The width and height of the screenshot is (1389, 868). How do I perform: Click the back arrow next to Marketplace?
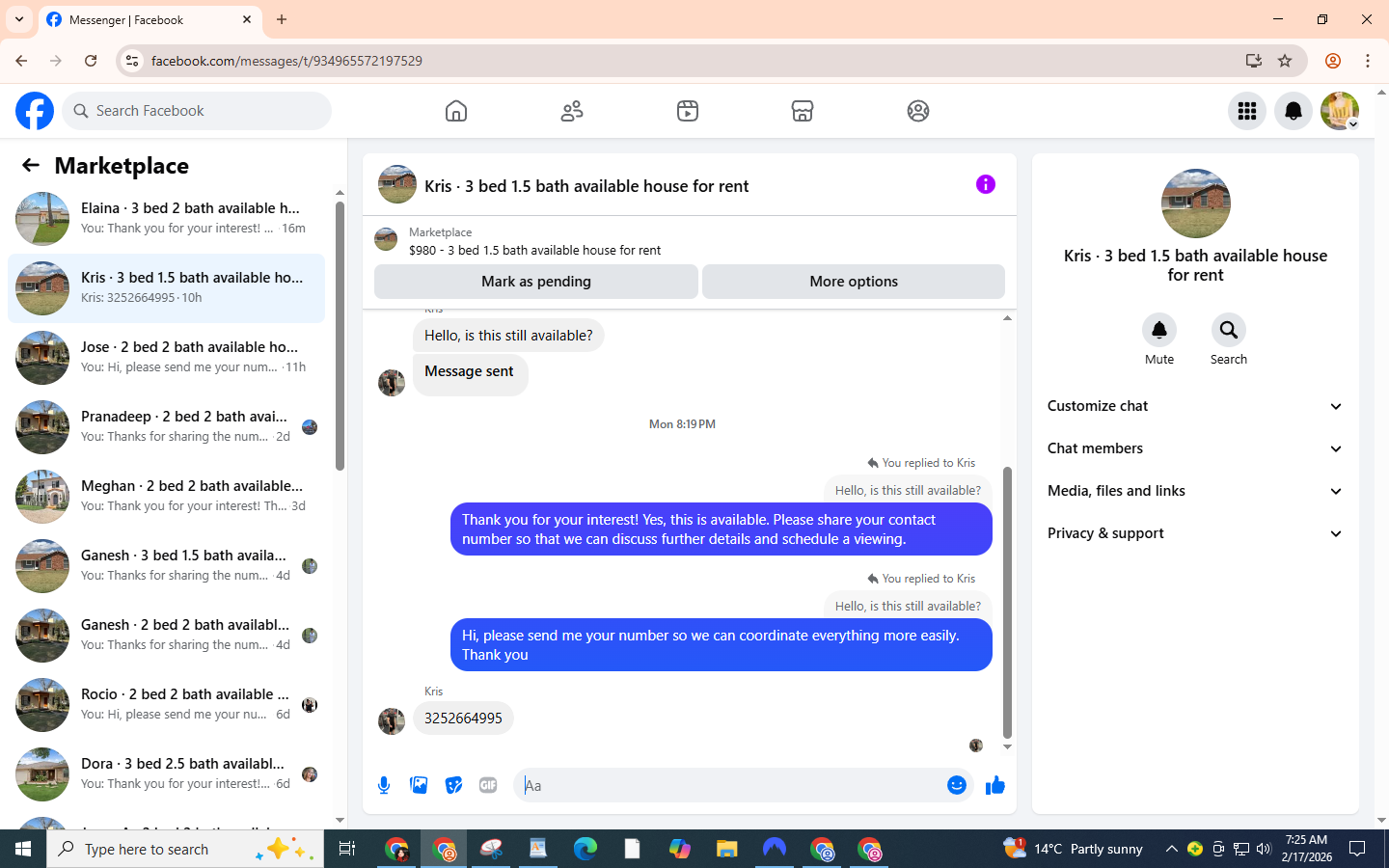31,165
